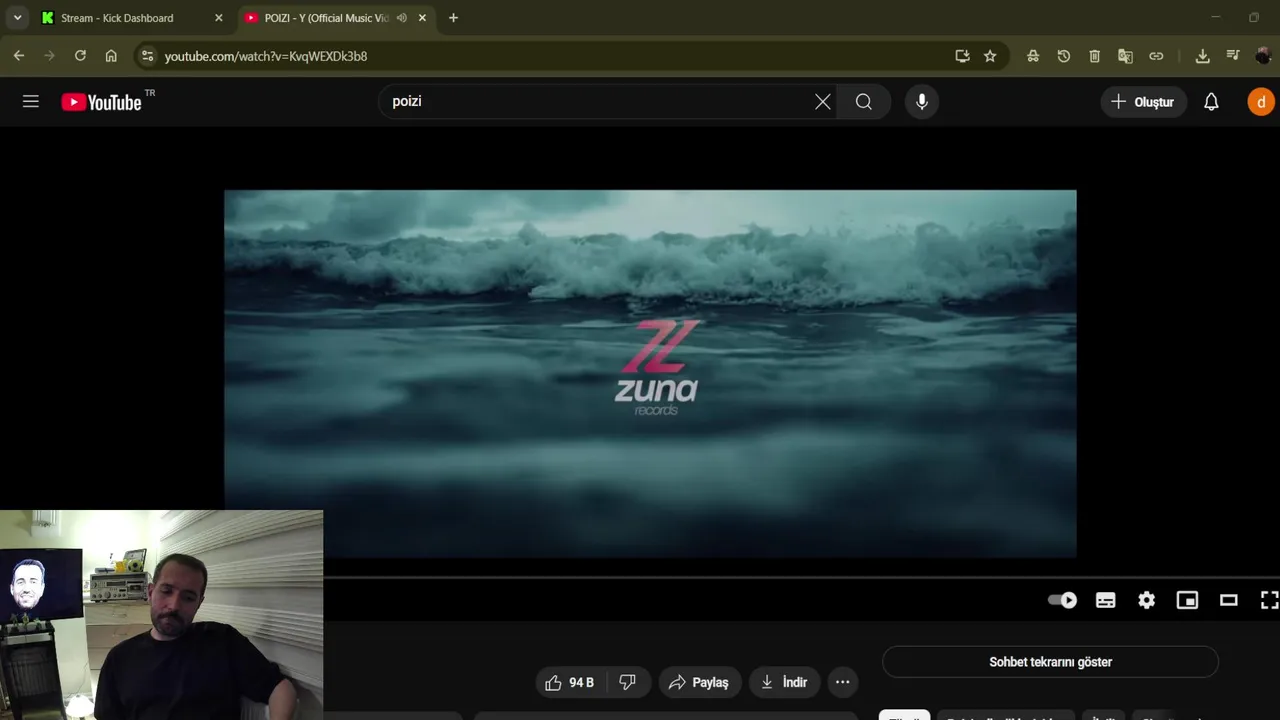Open the history clock extension

[x=1064, y=56]
